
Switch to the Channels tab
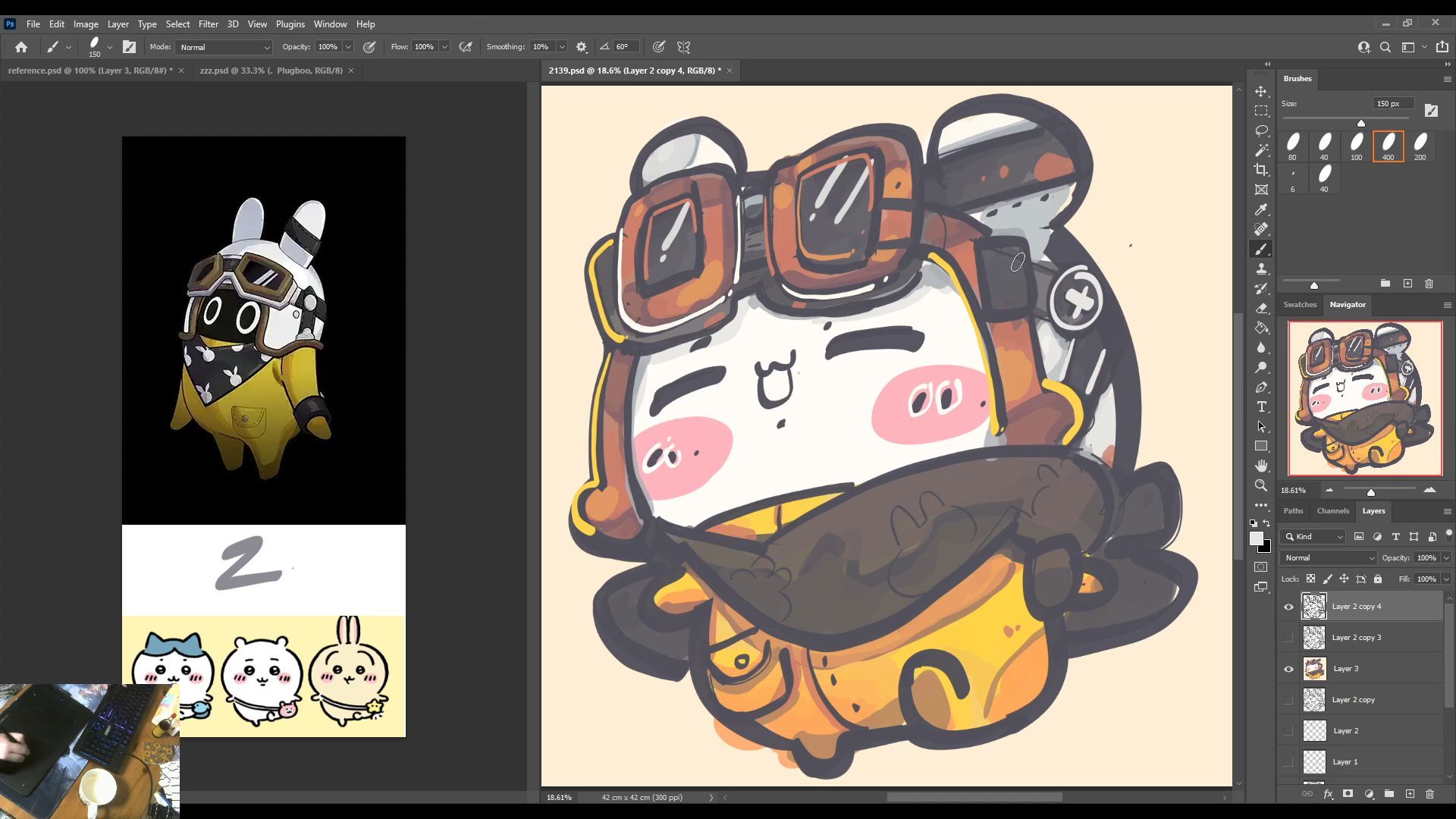tap(1332, 511)
